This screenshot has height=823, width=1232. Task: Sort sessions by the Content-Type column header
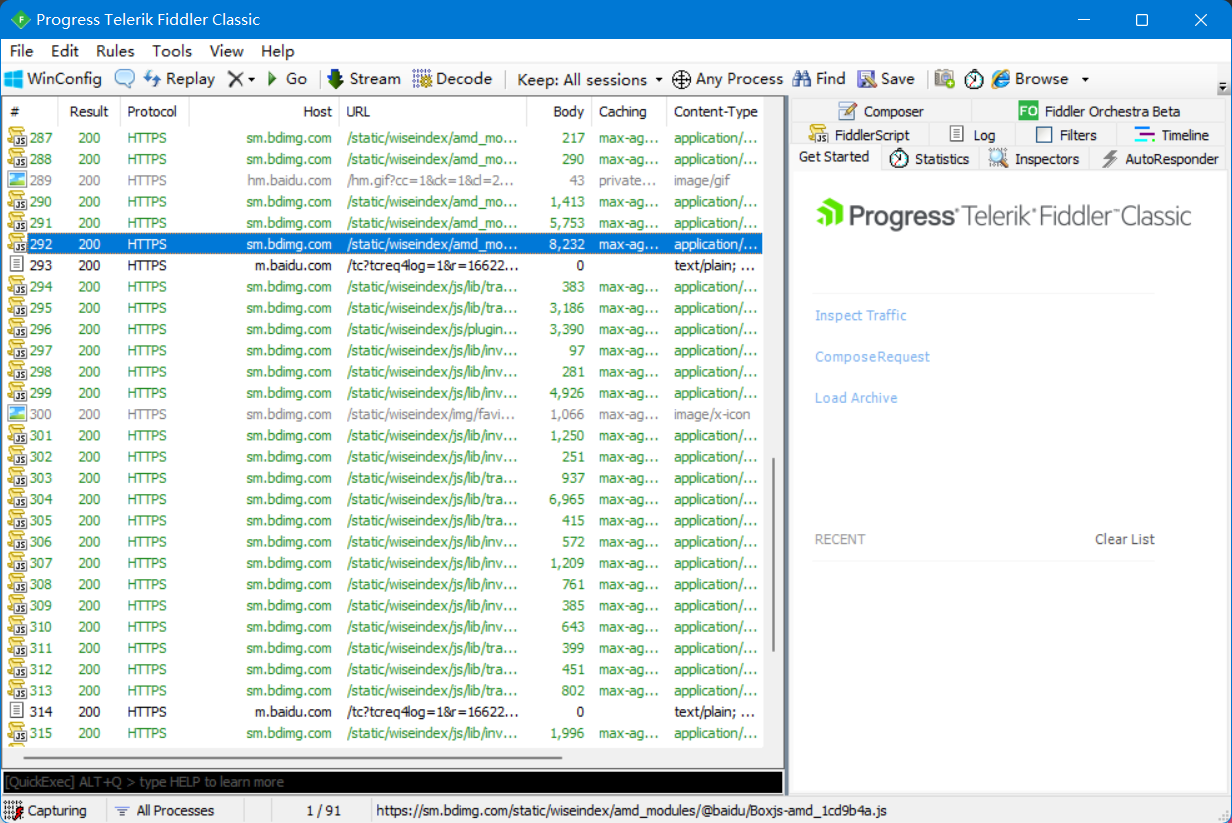(714, 112)
